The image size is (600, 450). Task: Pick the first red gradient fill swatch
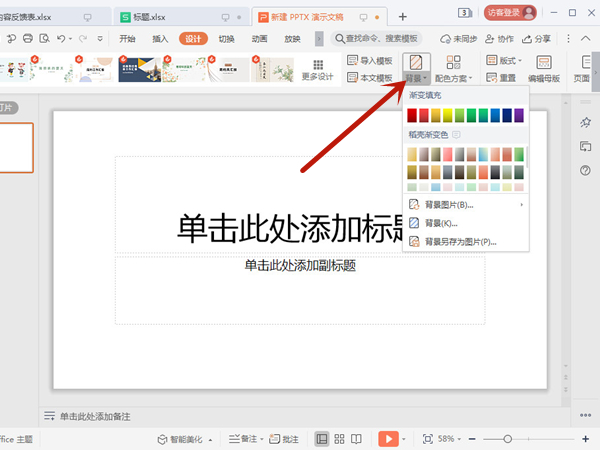(x=413, y=116)
